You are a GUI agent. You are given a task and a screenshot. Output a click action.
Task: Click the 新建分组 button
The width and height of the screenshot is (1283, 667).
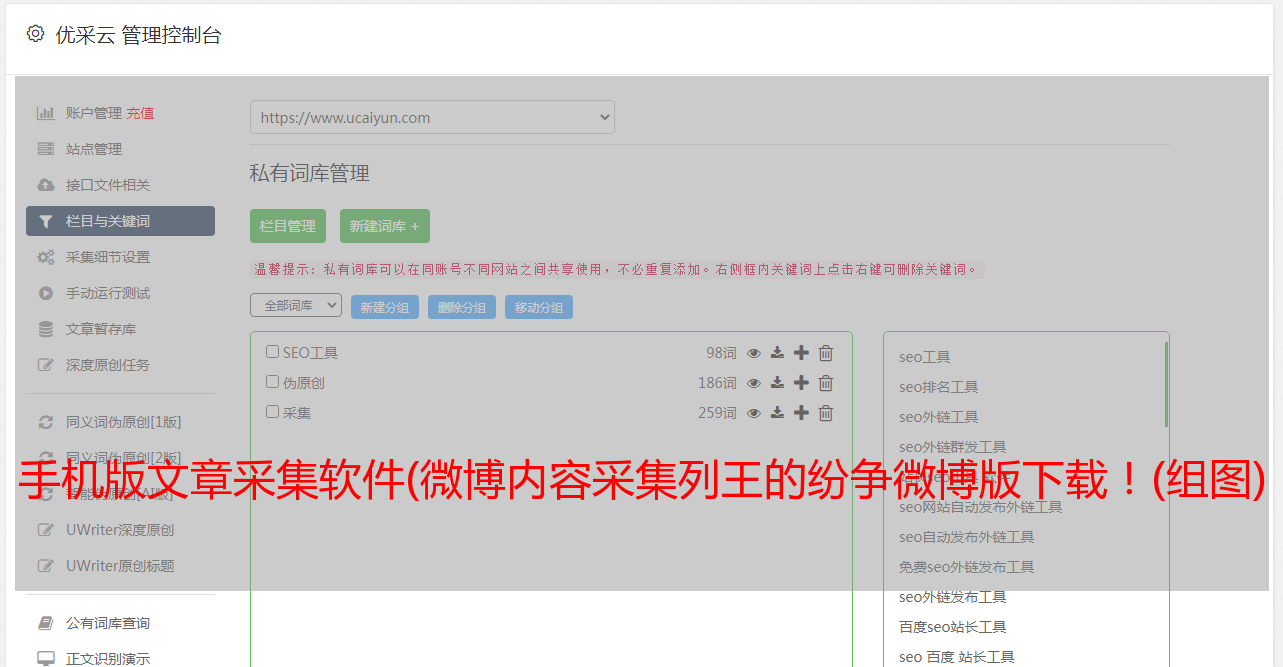385,307
